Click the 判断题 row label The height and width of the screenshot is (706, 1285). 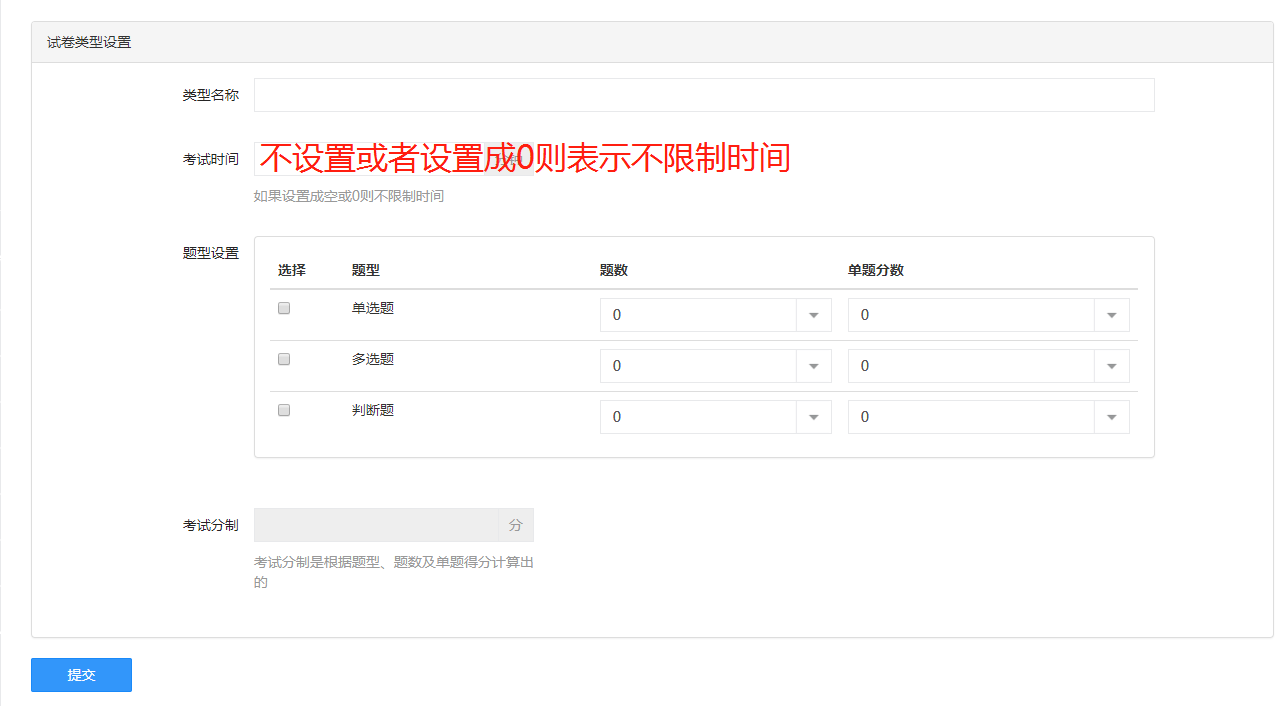point(373,410)
